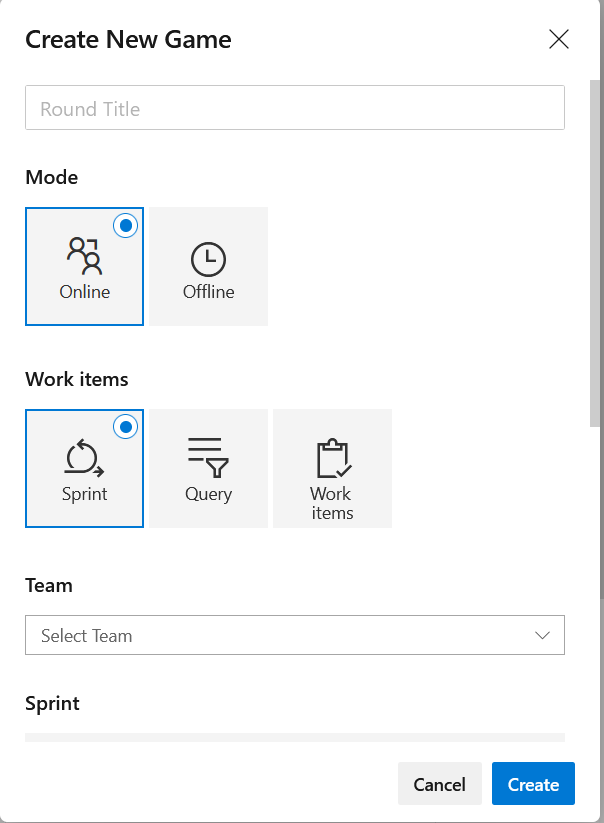This screenshot has width=604, height=823.
Task: Click the blue radio dot on Online card
Action: (x=126, y=226)
